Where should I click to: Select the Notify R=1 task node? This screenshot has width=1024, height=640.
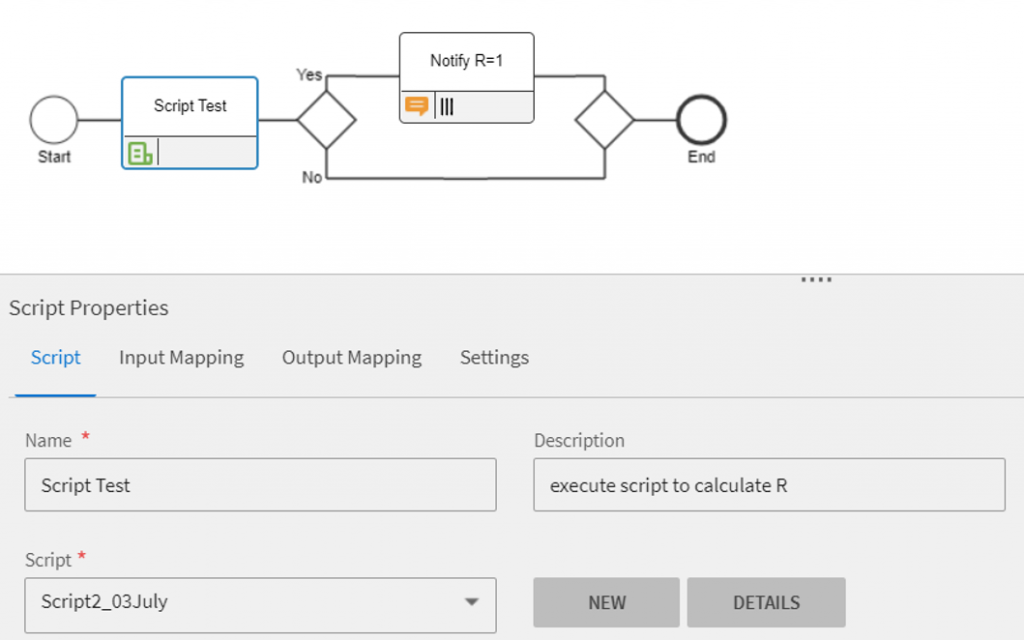click(466, 62)
